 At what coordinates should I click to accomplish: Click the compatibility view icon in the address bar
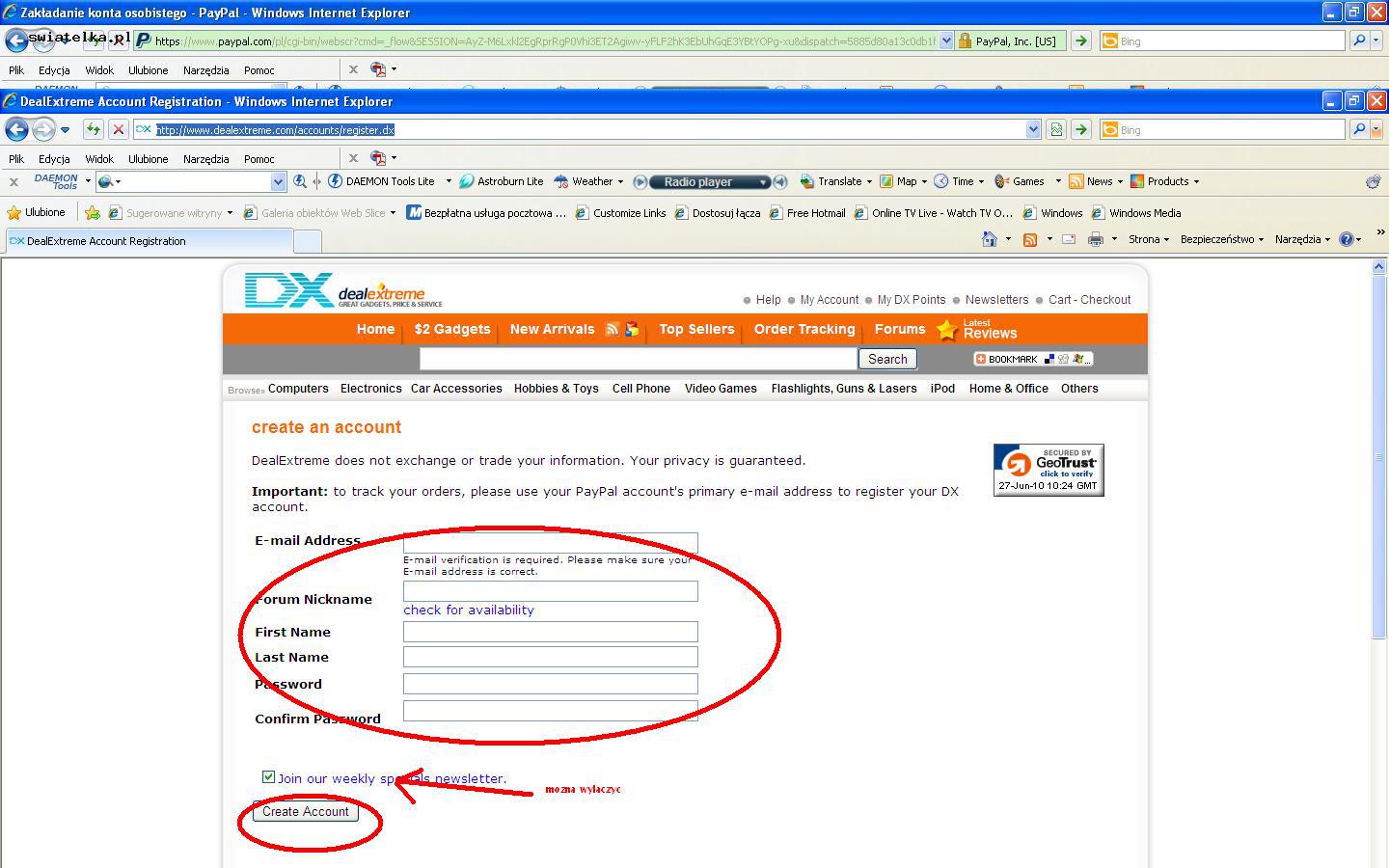click(x=1056, y=129)
